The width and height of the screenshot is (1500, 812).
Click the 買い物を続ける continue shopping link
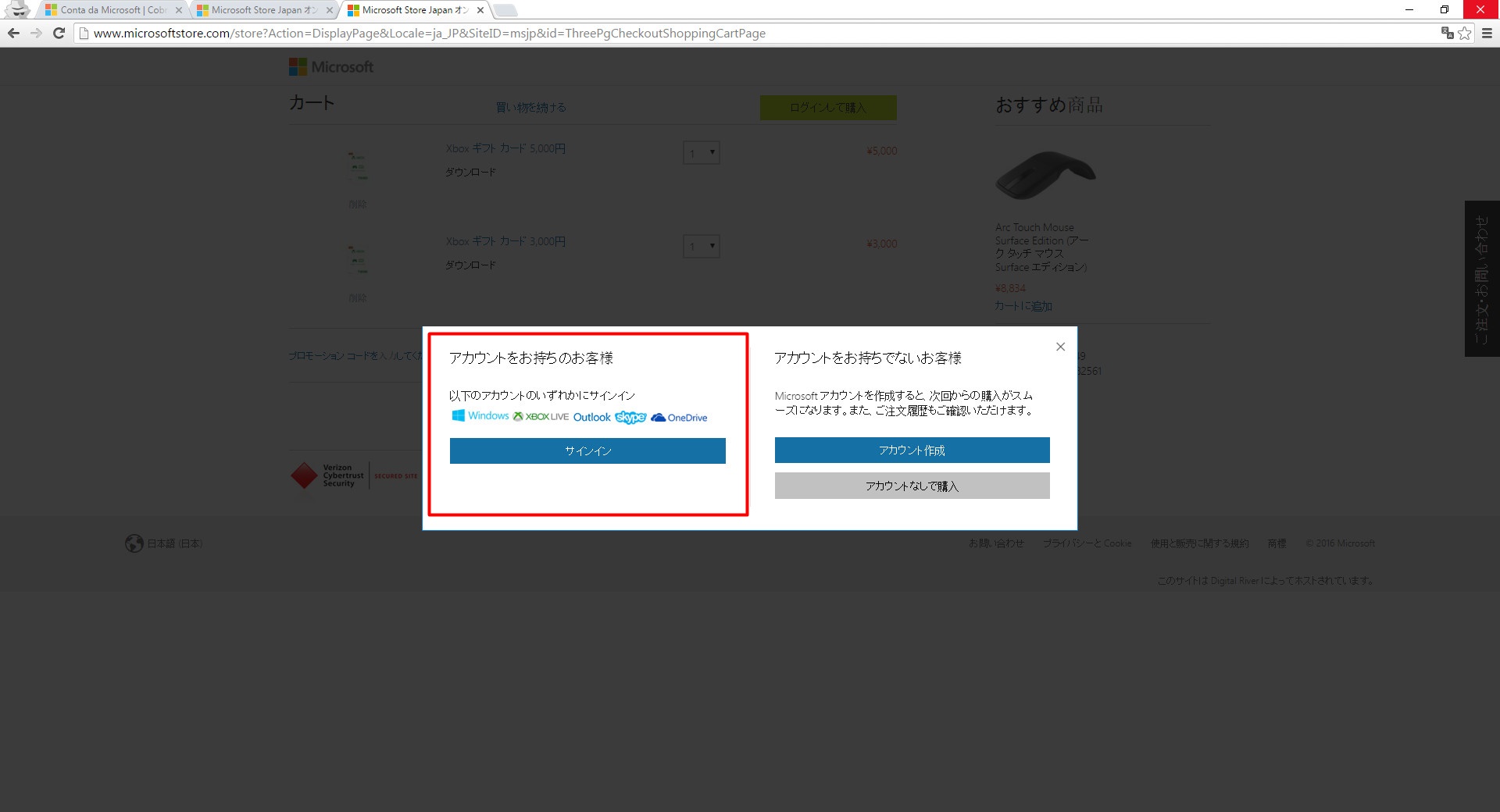click(531, 108)
